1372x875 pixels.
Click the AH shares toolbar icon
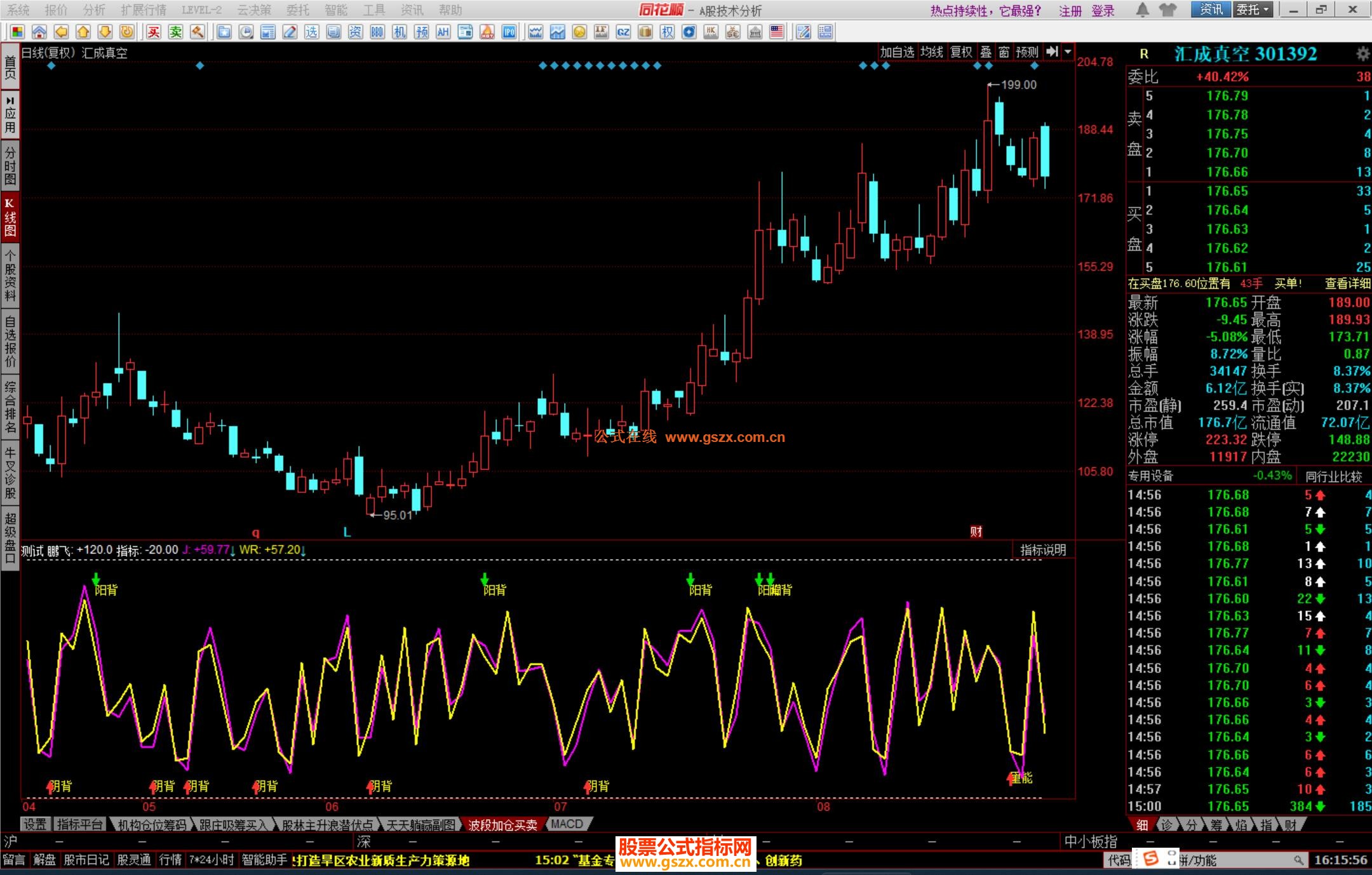(x=443, y=32)
